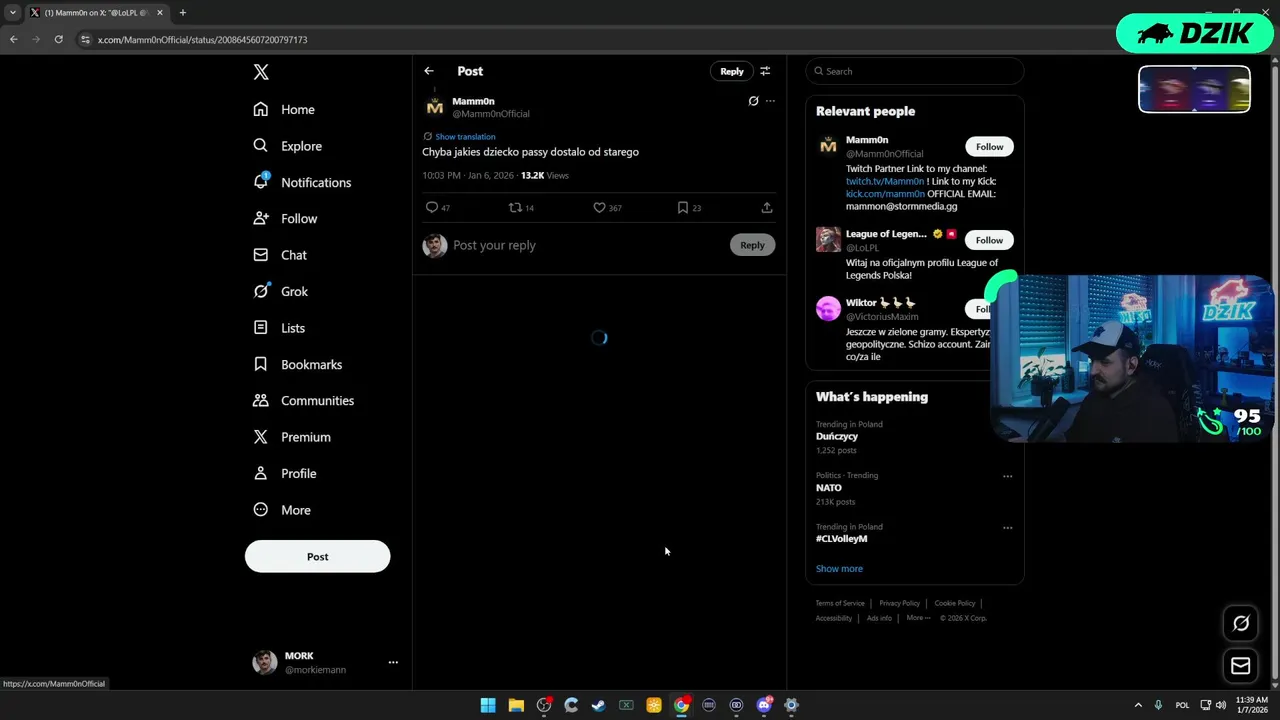Viewport: 1280px width, 720px height.
Task: Open the Accessibility footer link
Action: [834, 618]
